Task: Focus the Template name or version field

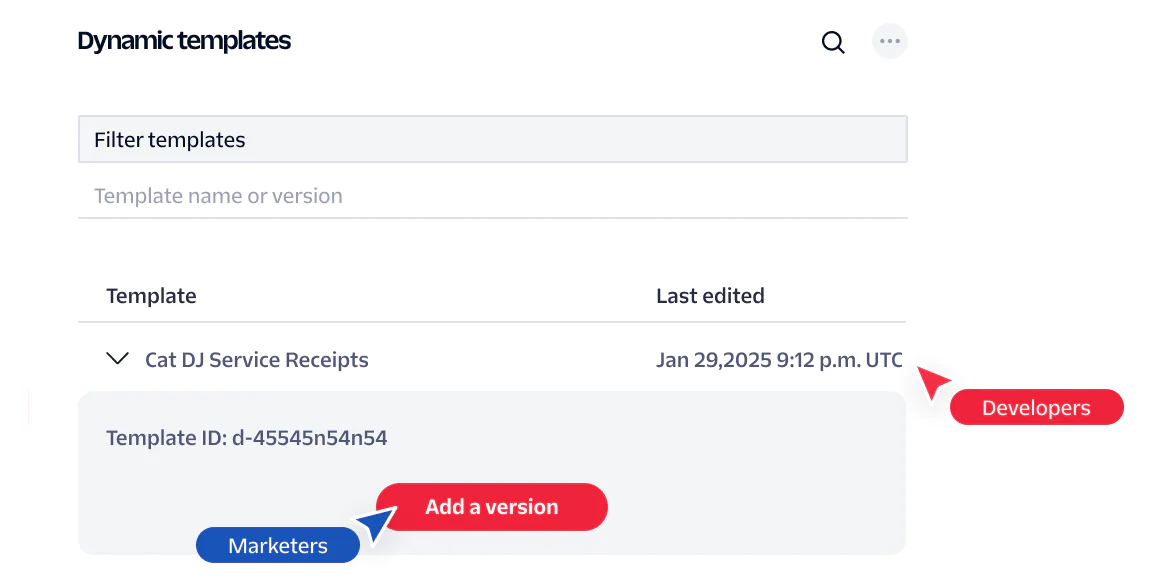Action: (x=492, y=196)
